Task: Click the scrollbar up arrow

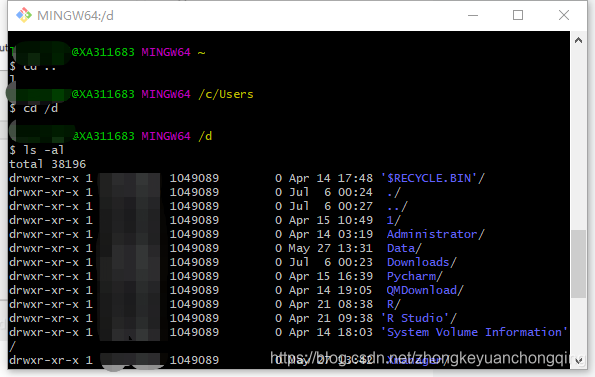Action: (578, 40)
